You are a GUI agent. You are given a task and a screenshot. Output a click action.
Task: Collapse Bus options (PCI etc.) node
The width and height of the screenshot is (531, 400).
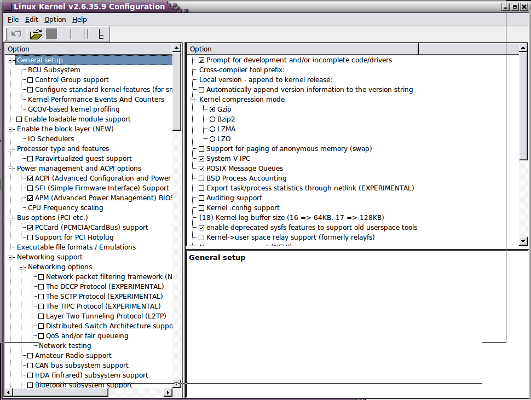pos(11,217)
